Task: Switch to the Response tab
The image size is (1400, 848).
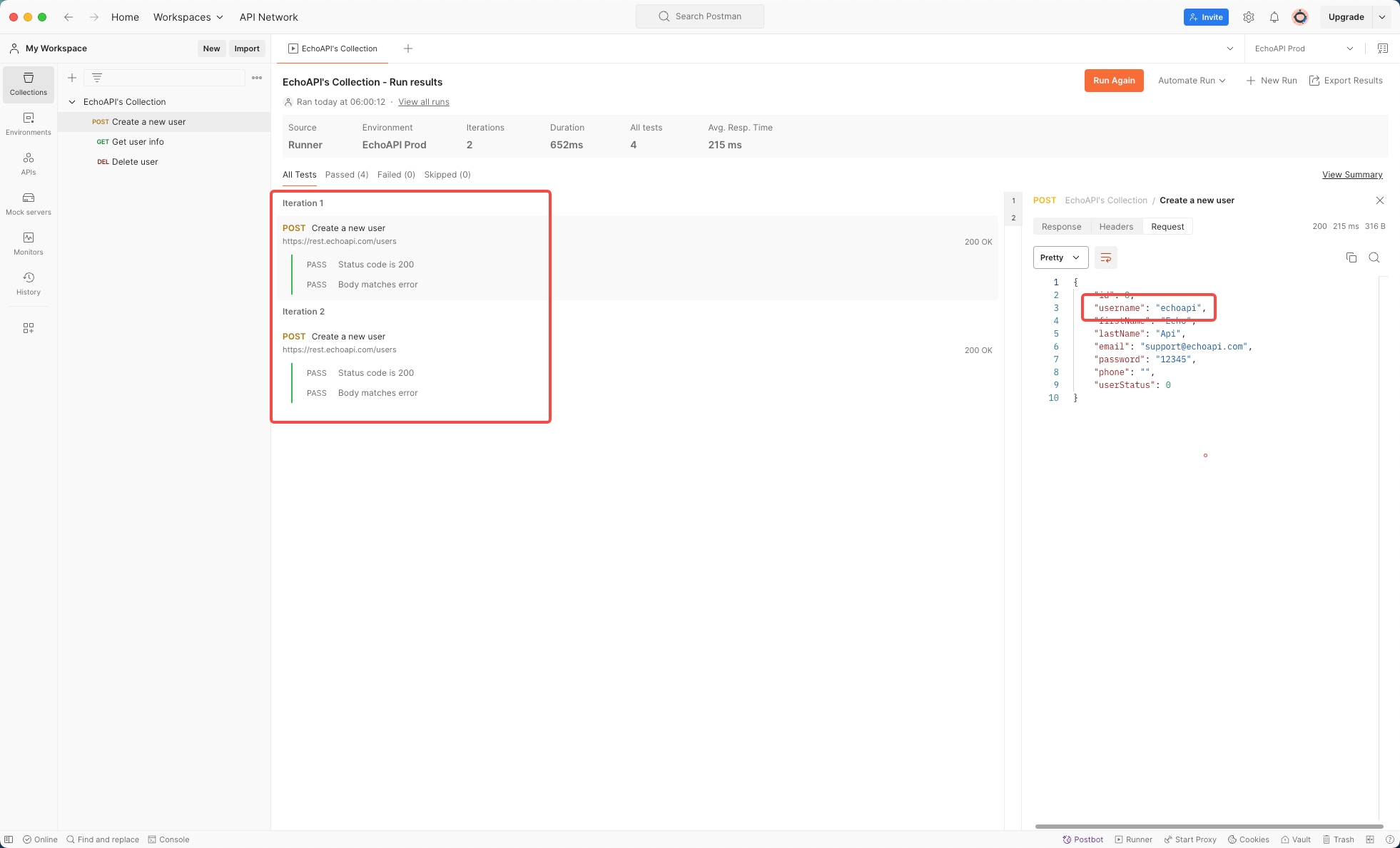Action: [1061, 227]
